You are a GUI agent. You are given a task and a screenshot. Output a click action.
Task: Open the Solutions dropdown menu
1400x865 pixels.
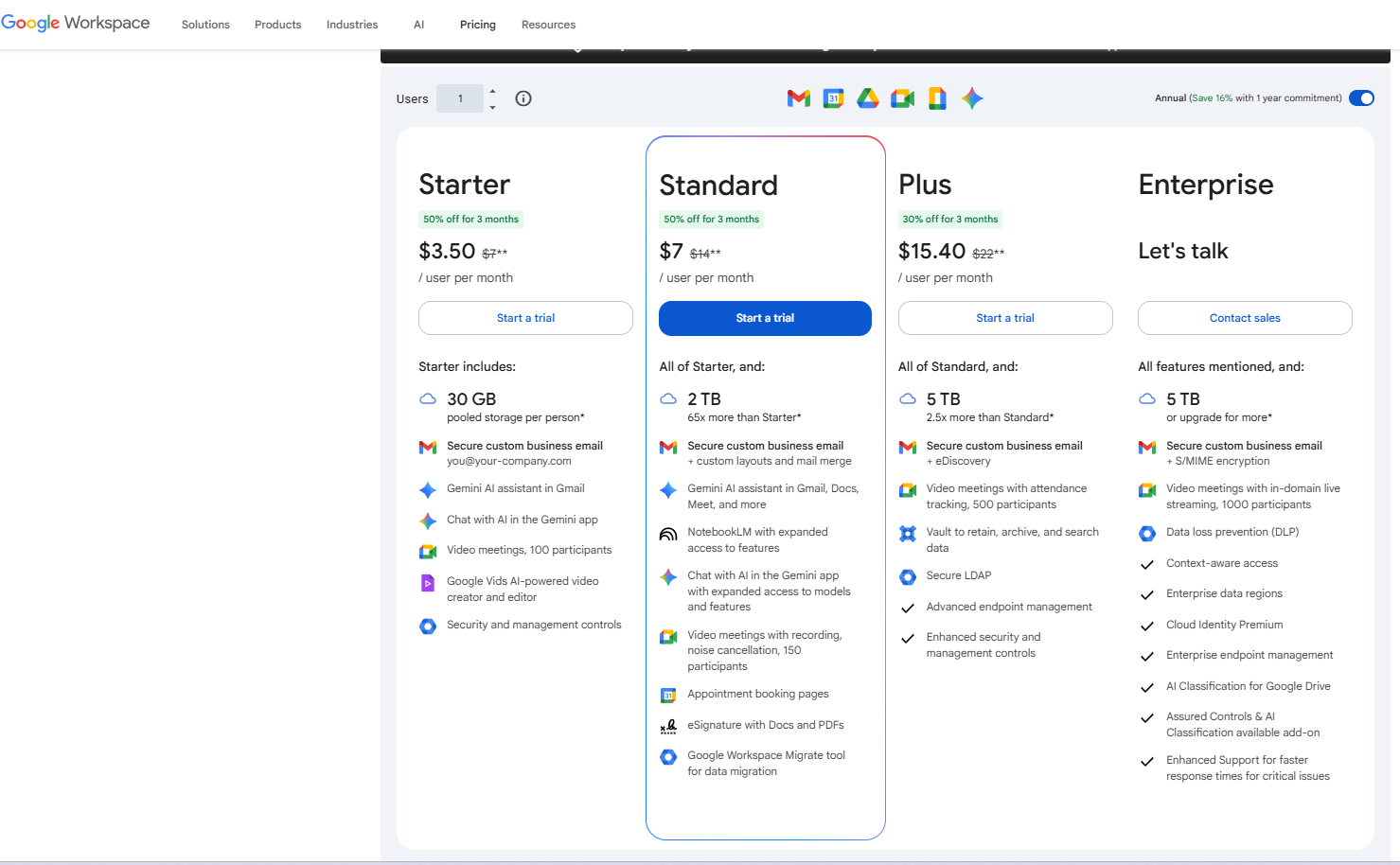[x=205, y=25]
